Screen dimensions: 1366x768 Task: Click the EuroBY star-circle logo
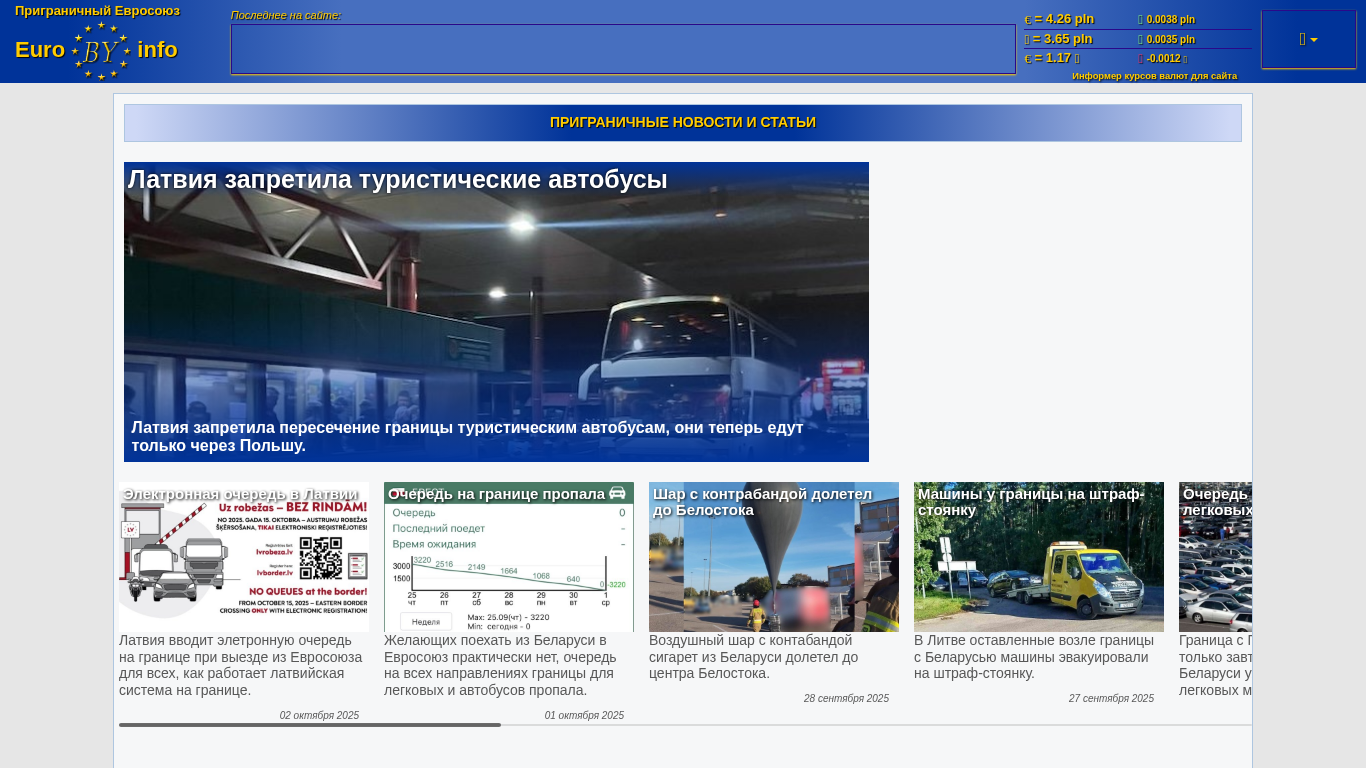click(x=101, y=50)
